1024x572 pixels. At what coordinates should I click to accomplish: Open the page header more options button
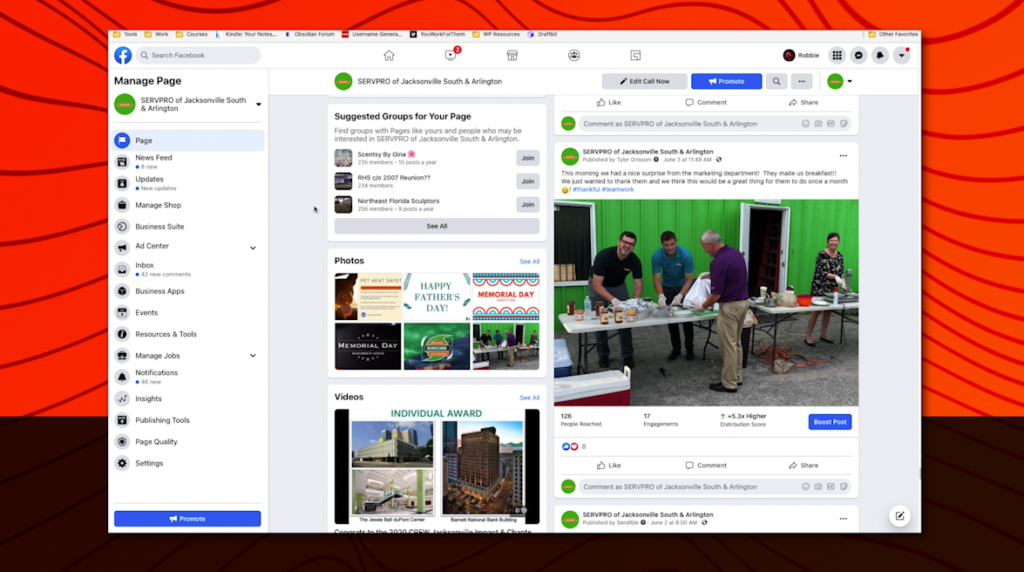click(801, 82)
